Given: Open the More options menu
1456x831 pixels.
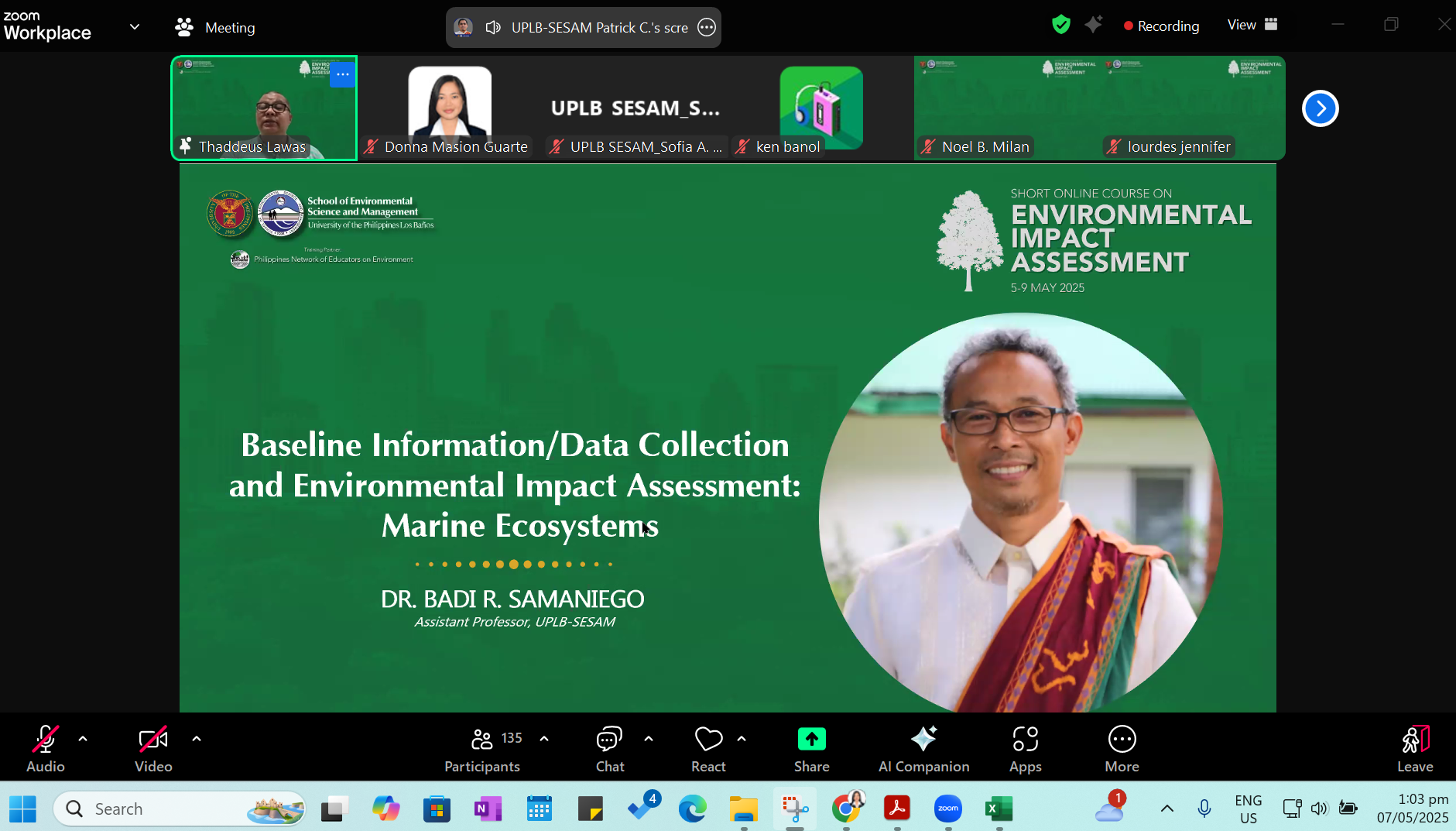Looking at the screenshot, I should click(x=1122, y=748).
